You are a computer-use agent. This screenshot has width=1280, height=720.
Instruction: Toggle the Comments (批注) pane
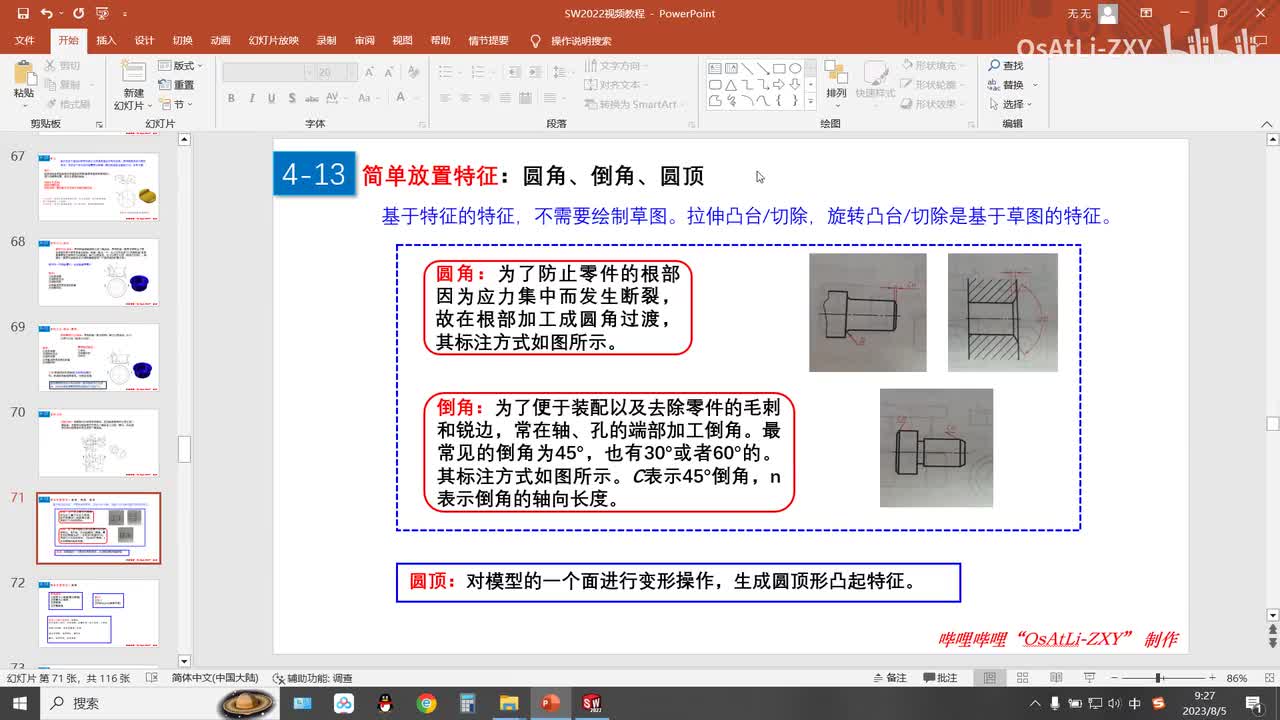(x=939, y=678)
